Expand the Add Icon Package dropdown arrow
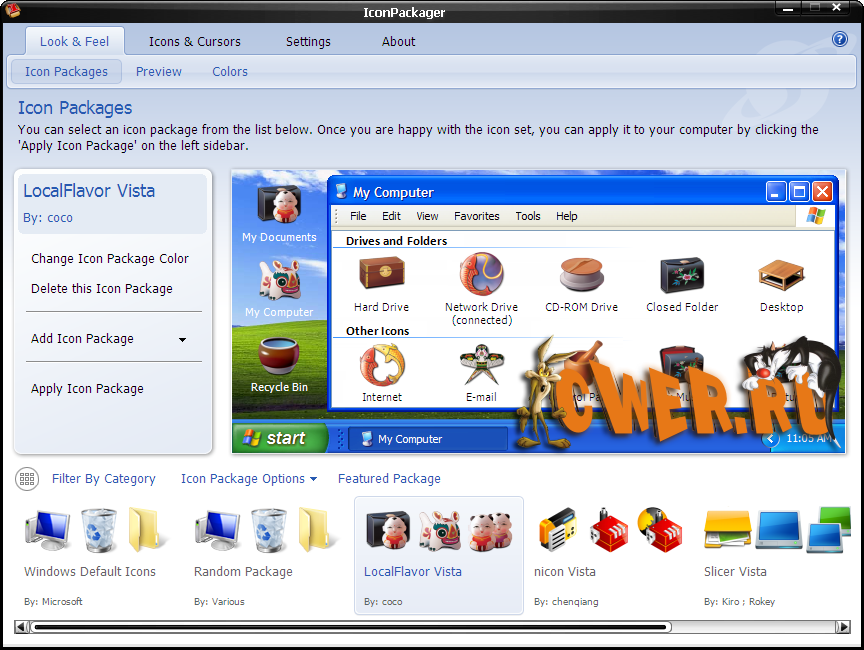The height and width of the screenshot is (650, 864). tap(182, 340)
